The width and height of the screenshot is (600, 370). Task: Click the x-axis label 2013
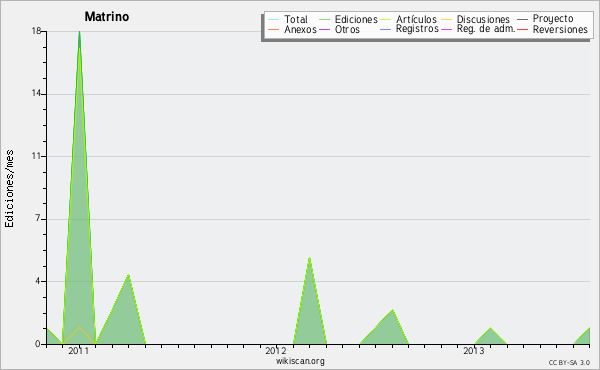[x=474, y=351]
